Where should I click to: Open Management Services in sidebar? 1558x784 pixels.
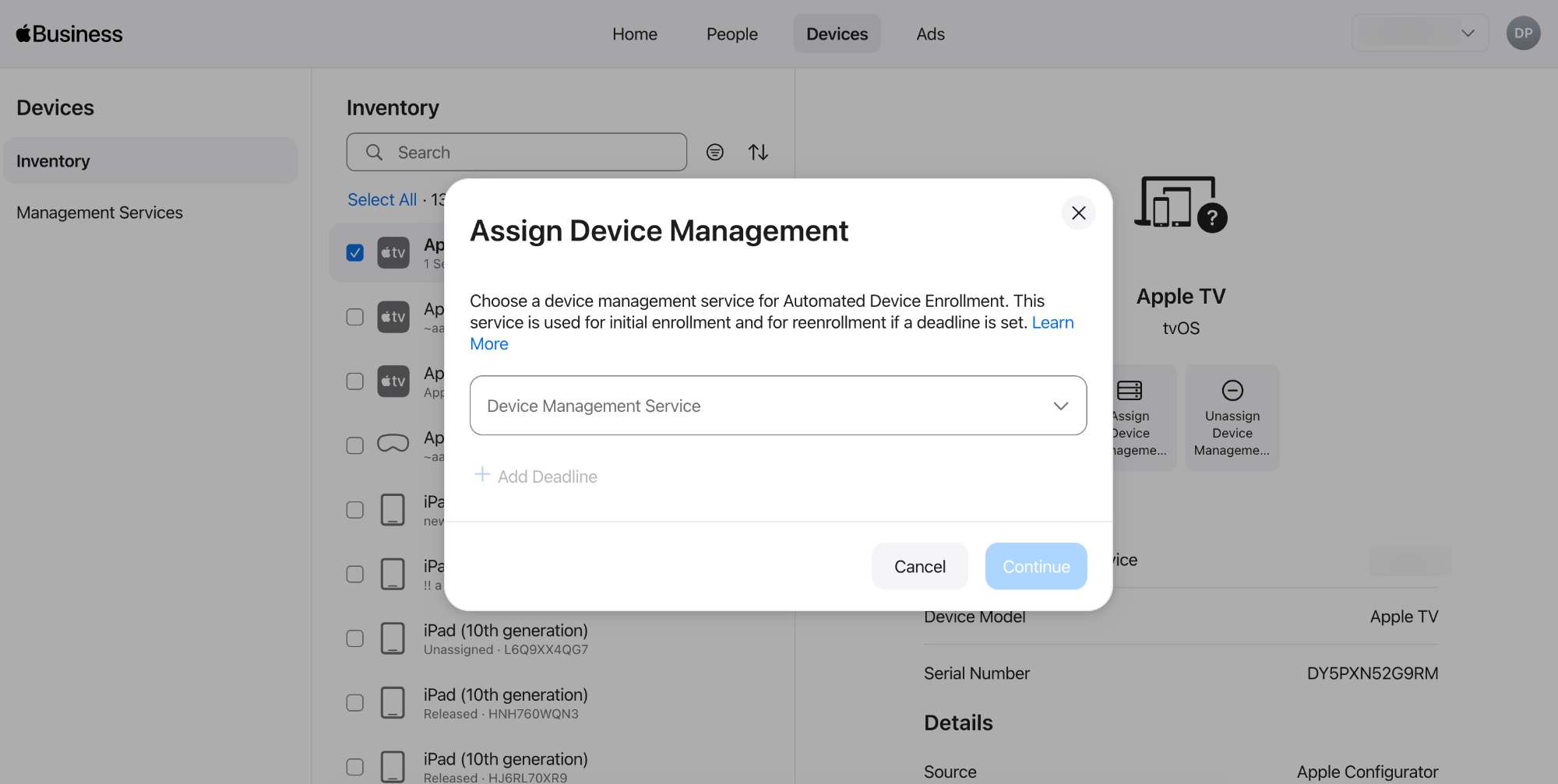point(100,212)
